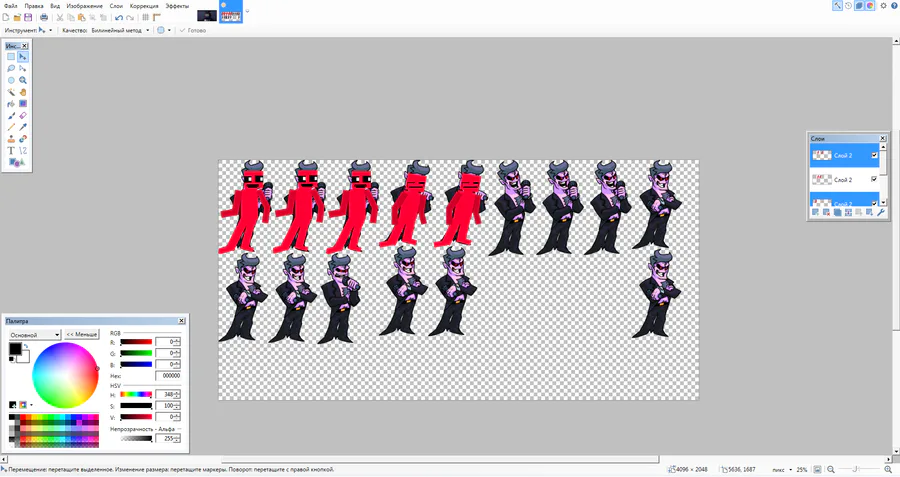Toggle the Layers window button top-right
The width and height of the screenshot is (900, 477).
coord(859,6)
